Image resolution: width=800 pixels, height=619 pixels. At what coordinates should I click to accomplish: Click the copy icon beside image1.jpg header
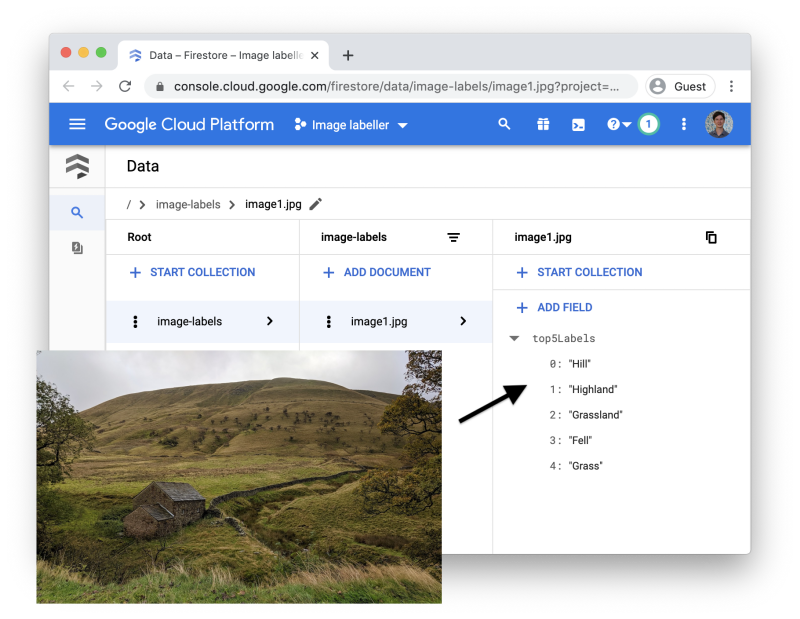point(711,237)
